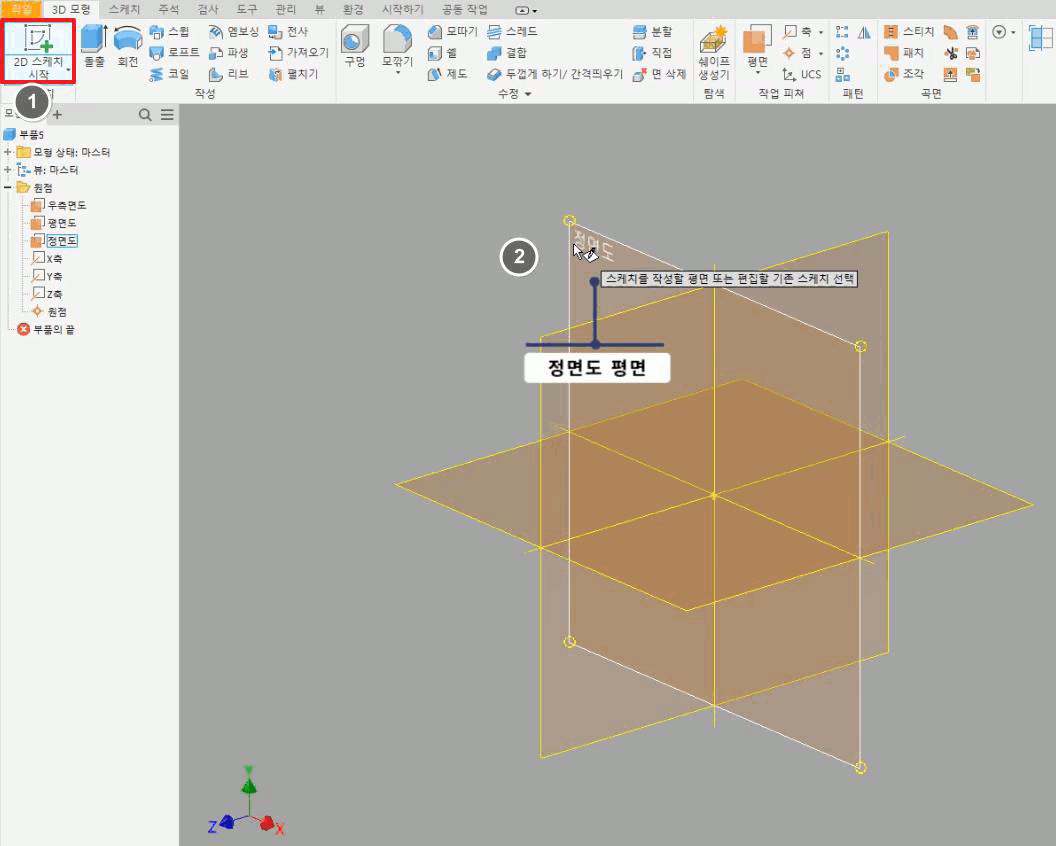Viewport: 1056px width, 846px height.
Task: Click the 스티치 surface tool
Action: pyautogui.click(x=905, y=32)
